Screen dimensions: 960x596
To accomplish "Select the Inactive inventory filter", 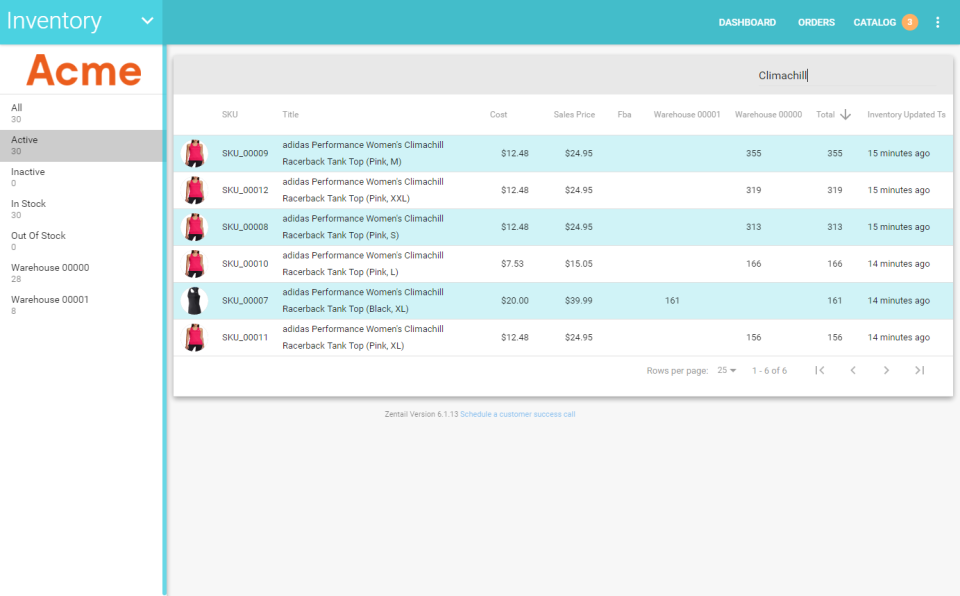I will [80, 177].
